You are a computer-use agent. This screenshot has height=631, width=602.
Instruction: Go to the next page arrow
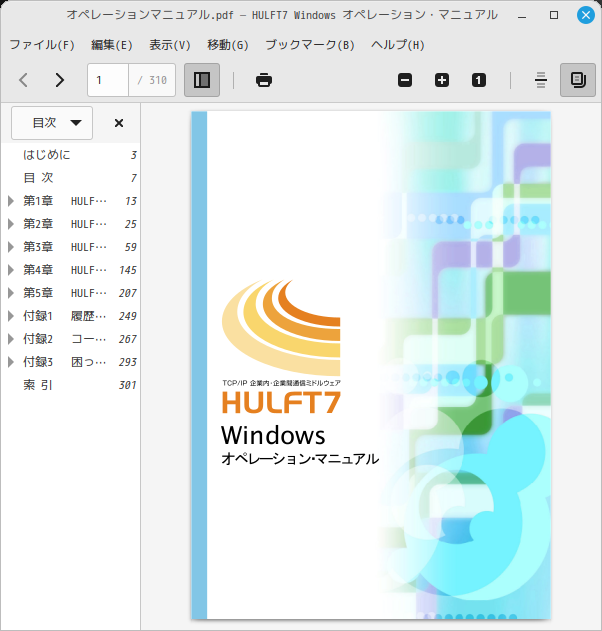(60, 80)
